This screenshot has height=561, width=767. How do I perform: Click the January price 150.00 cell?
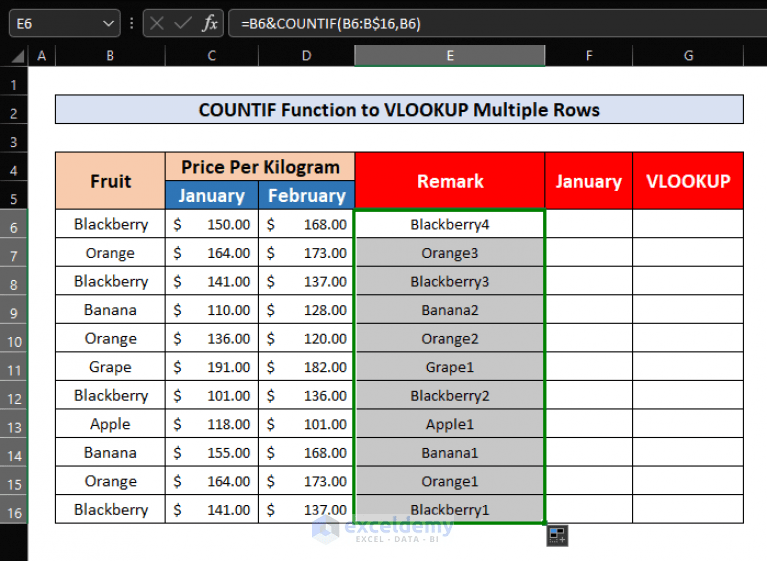[211, 224]
